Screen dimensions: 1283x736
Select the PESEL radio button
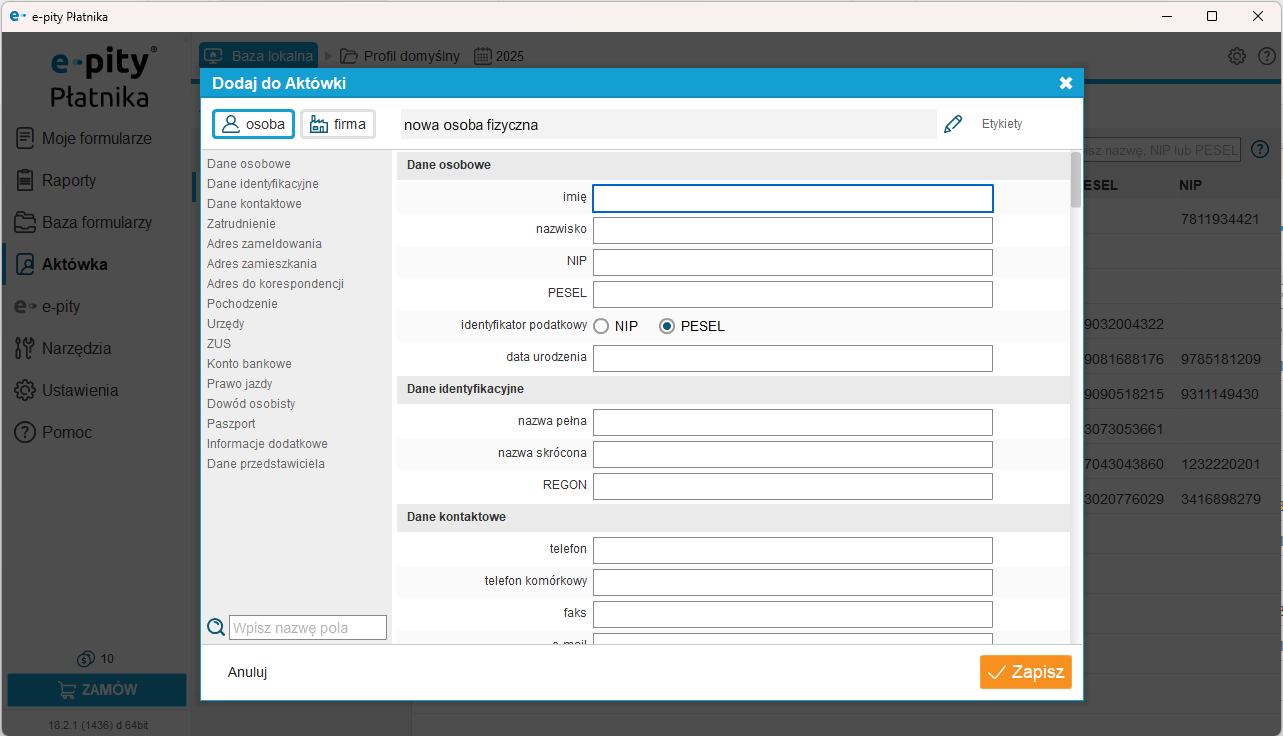(x=667, y=326)
